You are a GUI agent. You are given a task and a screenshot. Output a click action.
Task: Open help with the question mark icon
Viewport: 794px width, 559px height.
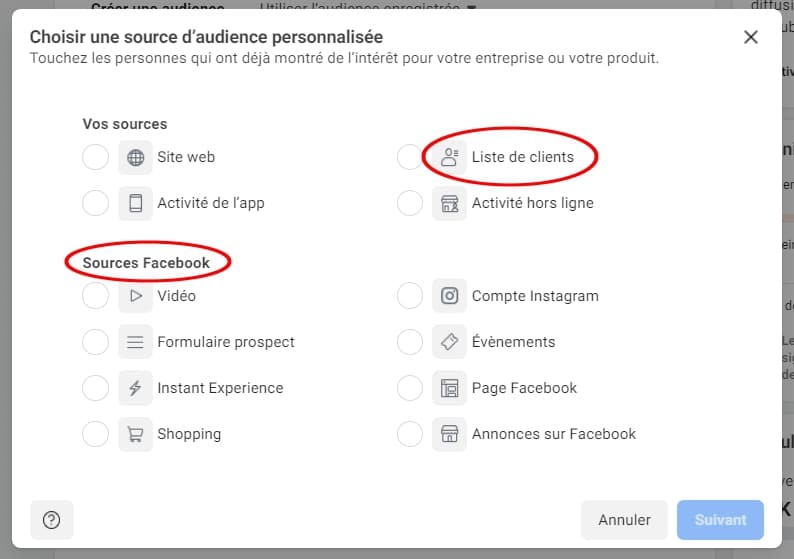click(52, 520)
